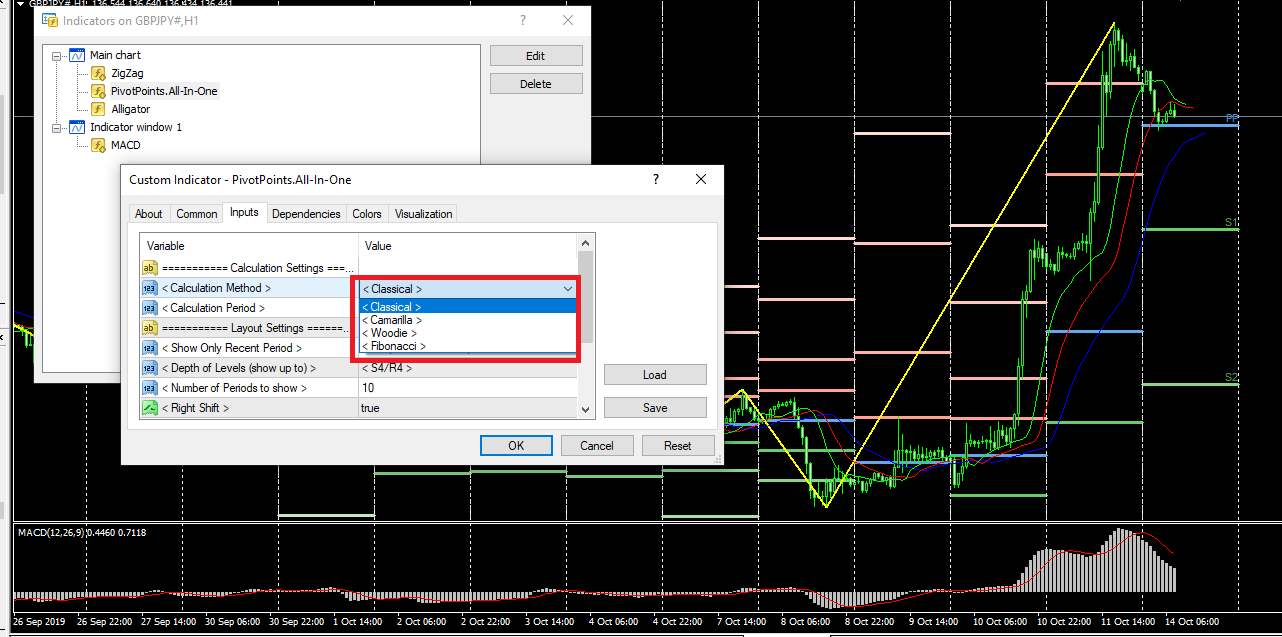The height and width of the screenshot is (637, 1282).
Task: Load input settings with the Load button
Action: tap(655, 375)
